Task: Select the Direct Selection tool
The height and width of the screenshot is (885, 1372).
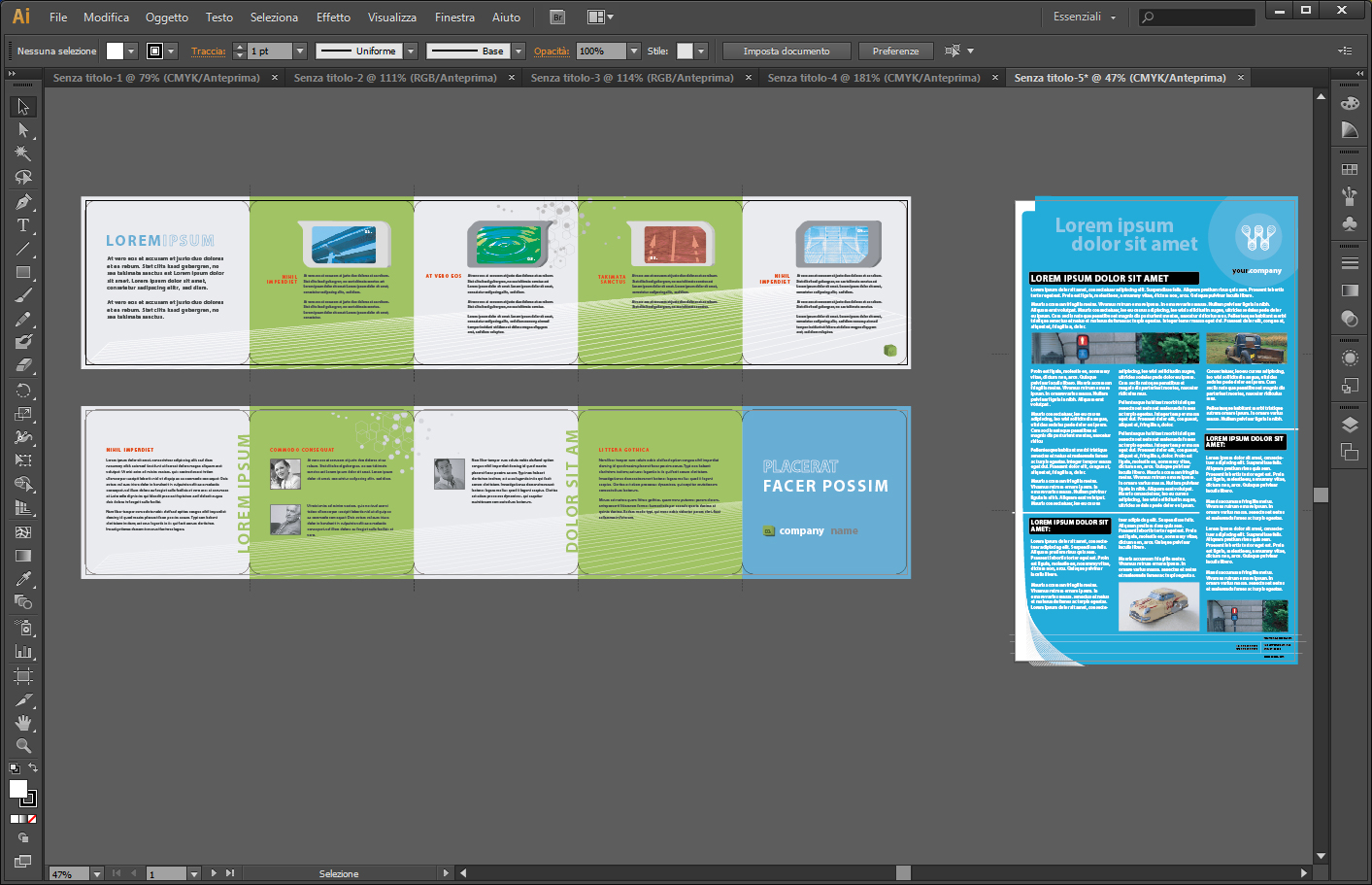Action: 23,130
